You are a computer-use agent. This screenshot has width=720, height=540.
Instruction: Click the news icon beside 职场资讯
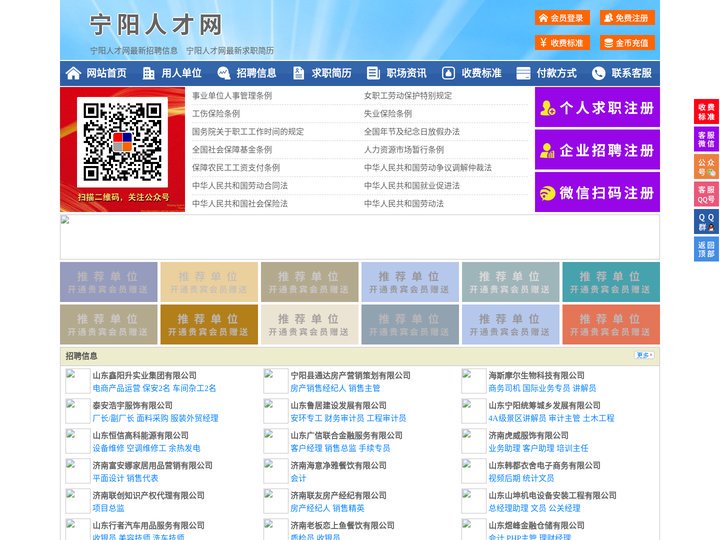point(373,73)
